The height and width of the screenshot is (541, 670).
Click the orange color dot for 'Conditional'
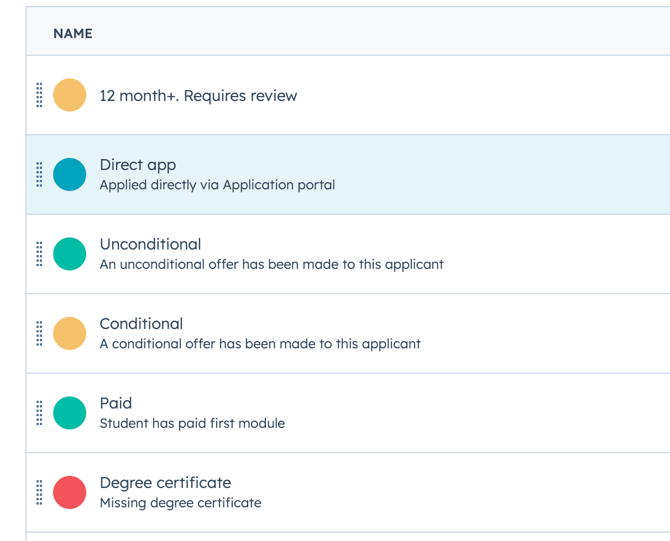pos(70,333)
